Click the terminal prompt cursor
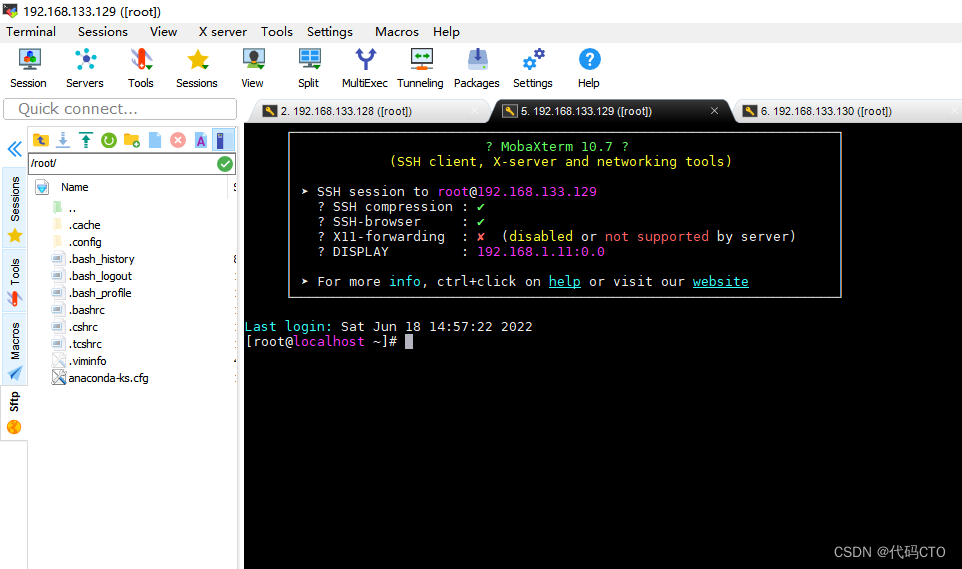The width and height of the screenshot is (962, 569). 409,342
